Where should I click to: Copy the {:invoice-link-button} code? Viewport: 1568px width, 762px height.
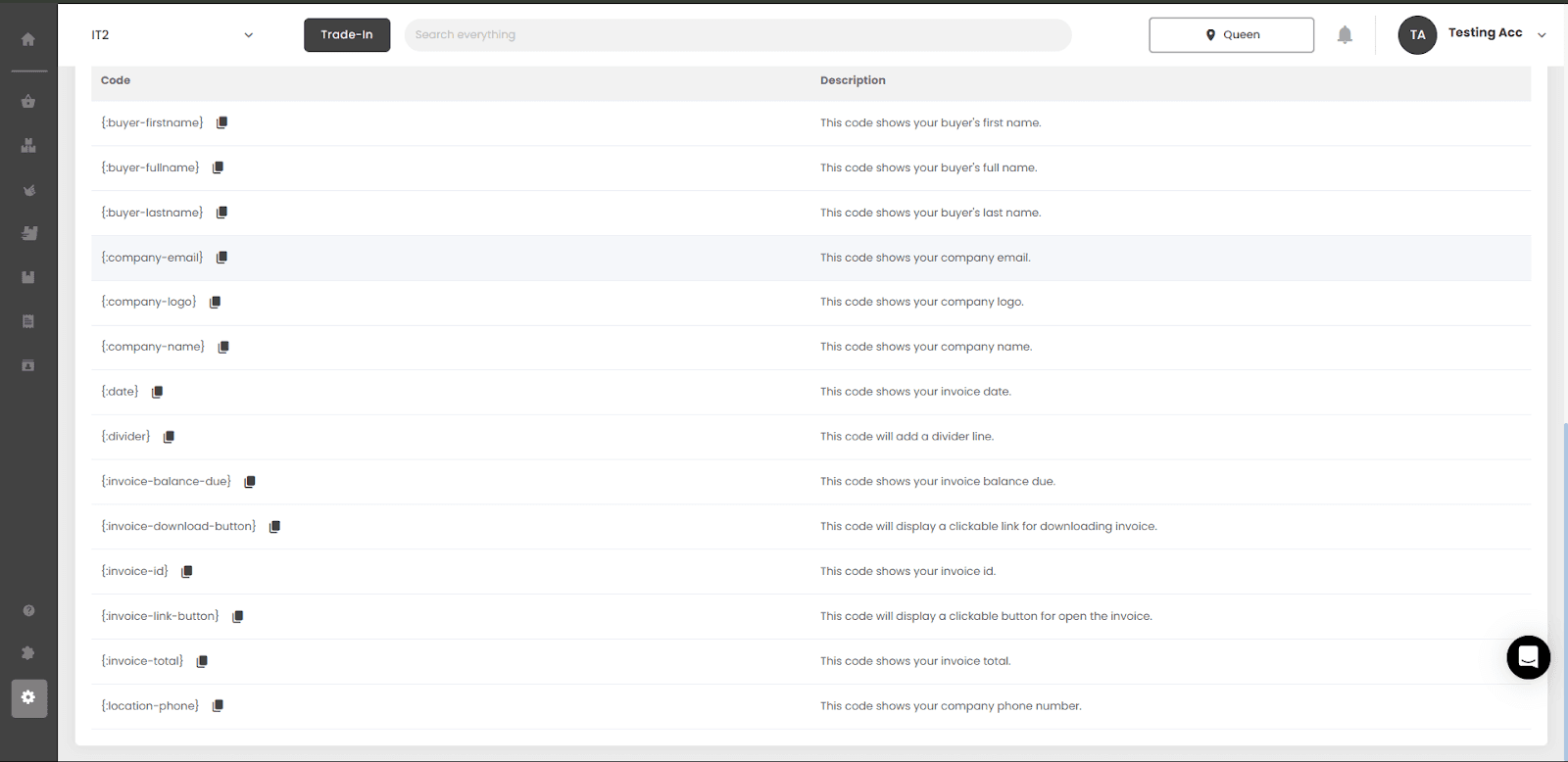(238, 616)
